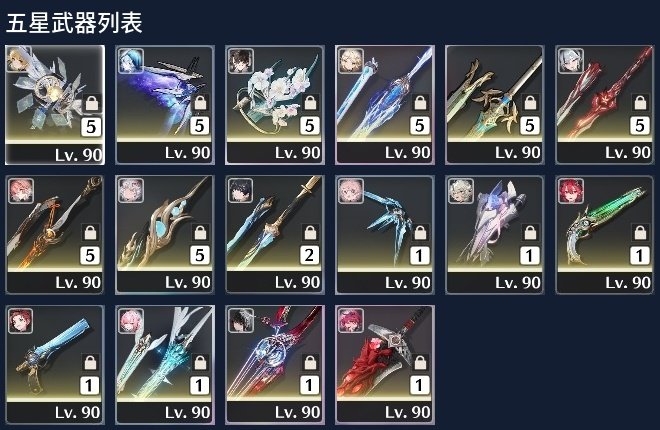The image size is (660, 430).
Task: Click the pink-haired avatar on flaming sword card
Action: pos(21,191)
